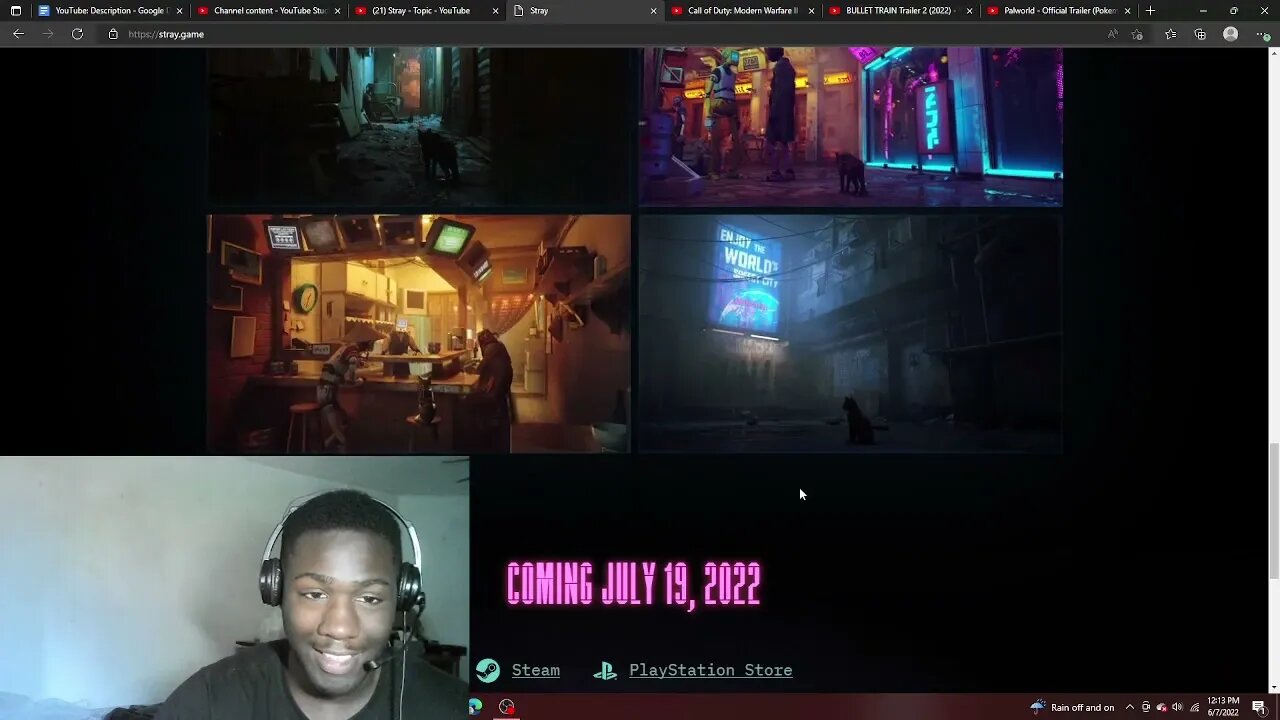Open the tab actions menu icon
The image size is (1280, 720).
tap(15, 11)
